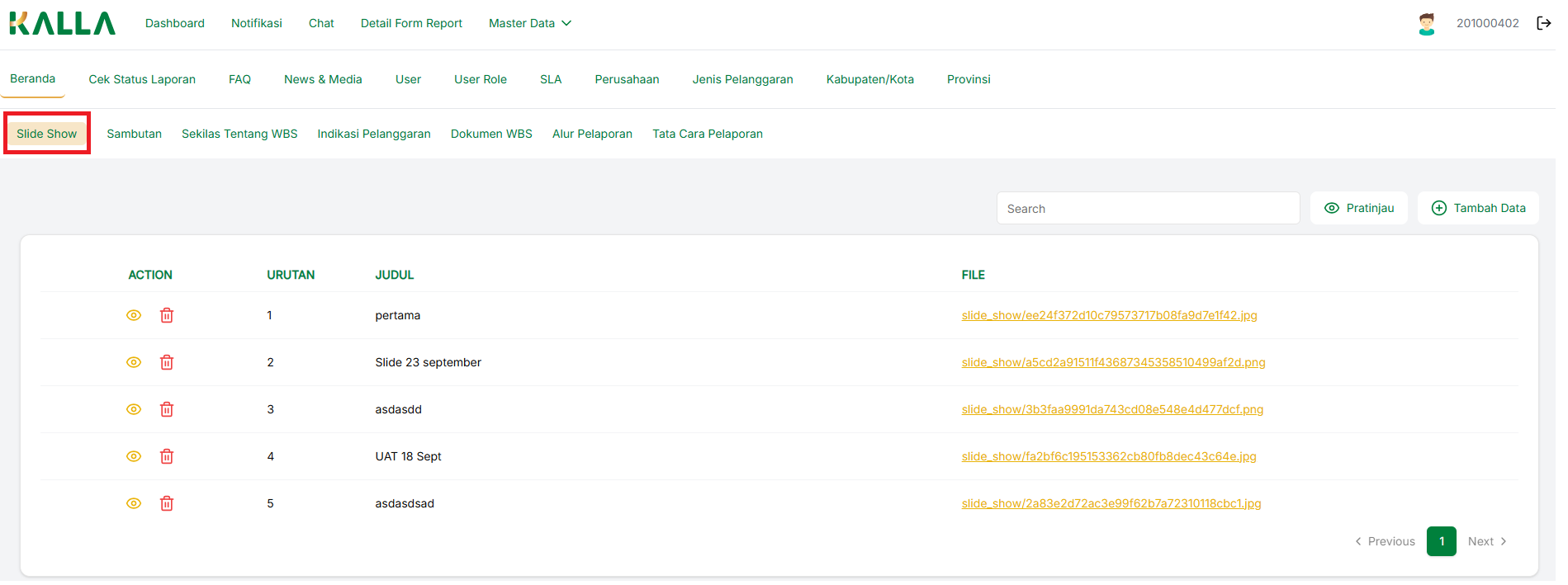
Task: Click the KALLA logo
Action: click(63, 23)
